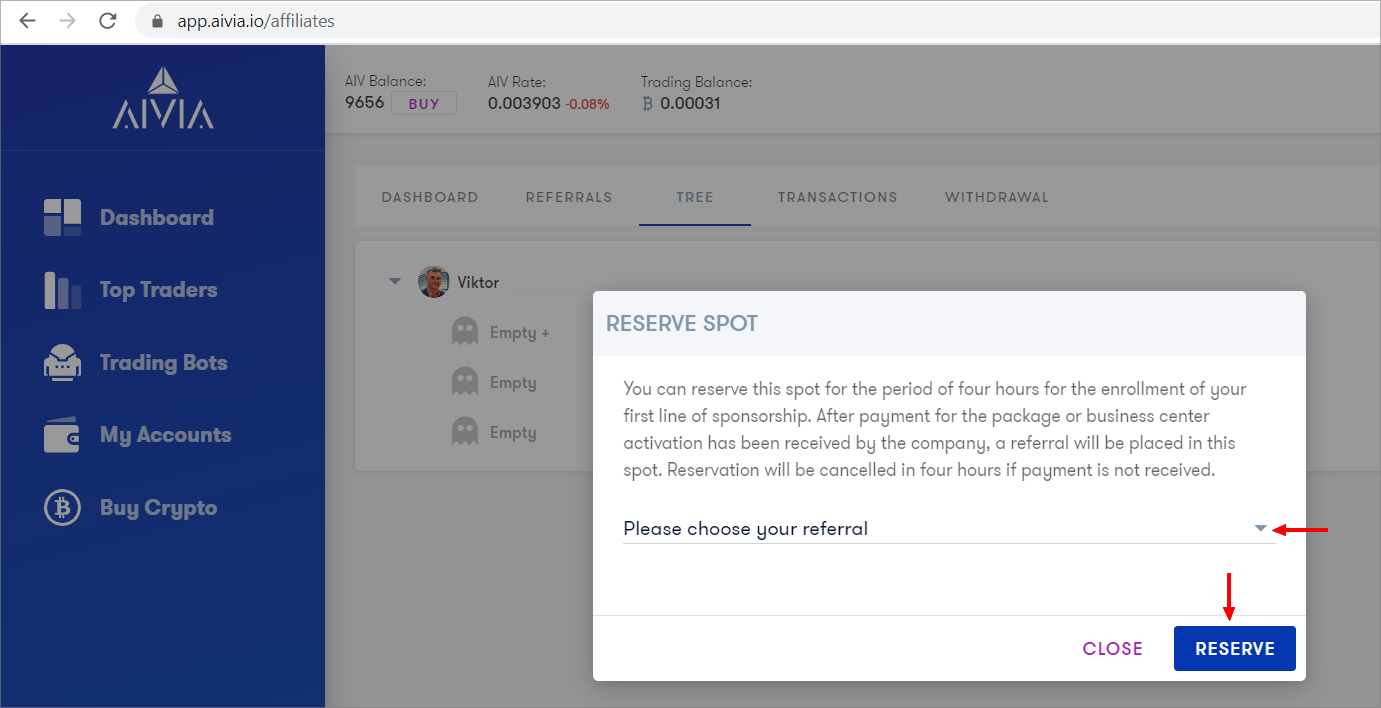
Task: Select the Empty + spot in tree
Action: 520,333
